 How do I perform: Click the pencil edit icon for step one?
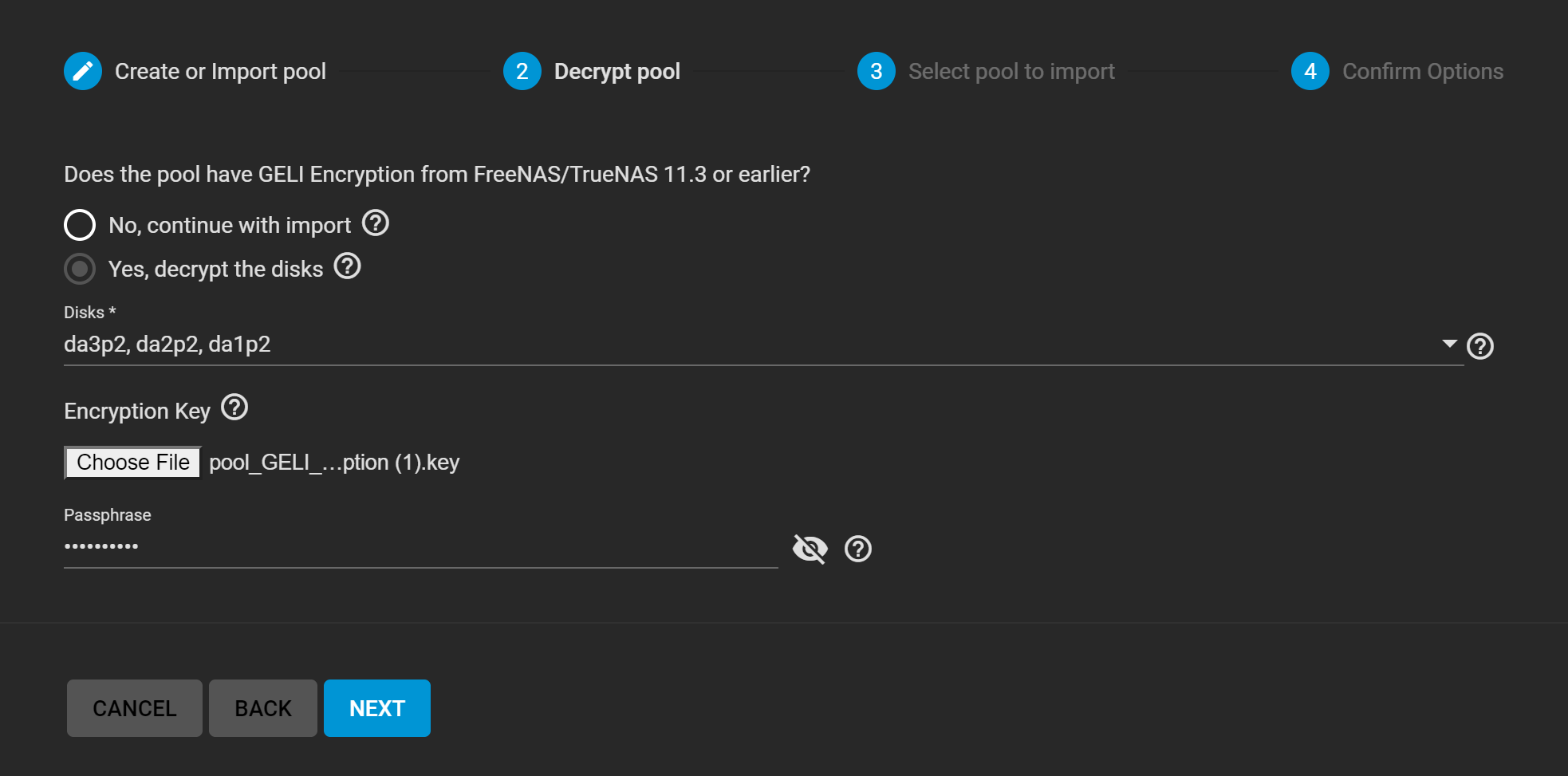(83, 71)
